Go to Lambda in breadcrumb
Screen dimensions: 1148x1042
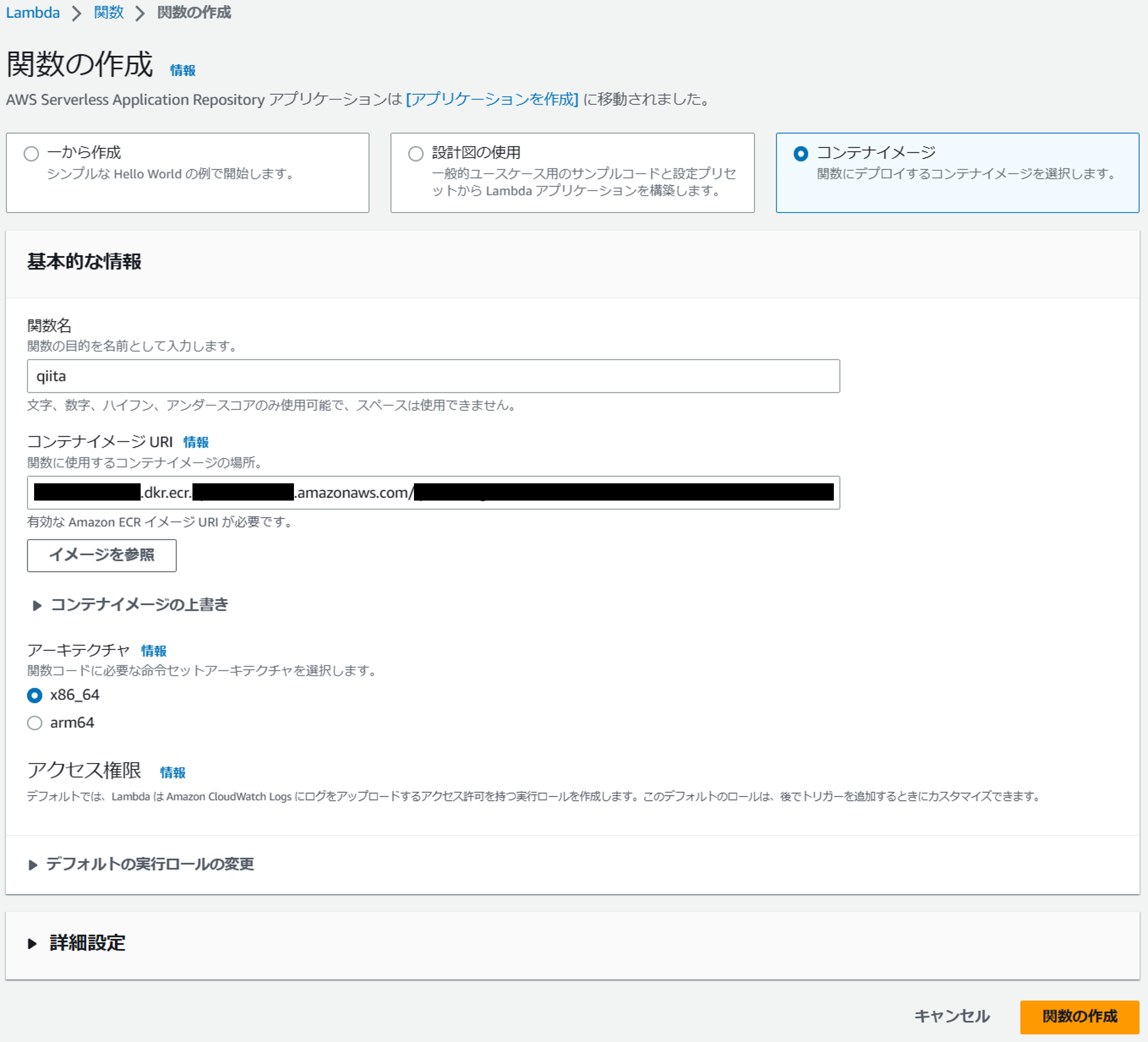click(x=32, y=13)
